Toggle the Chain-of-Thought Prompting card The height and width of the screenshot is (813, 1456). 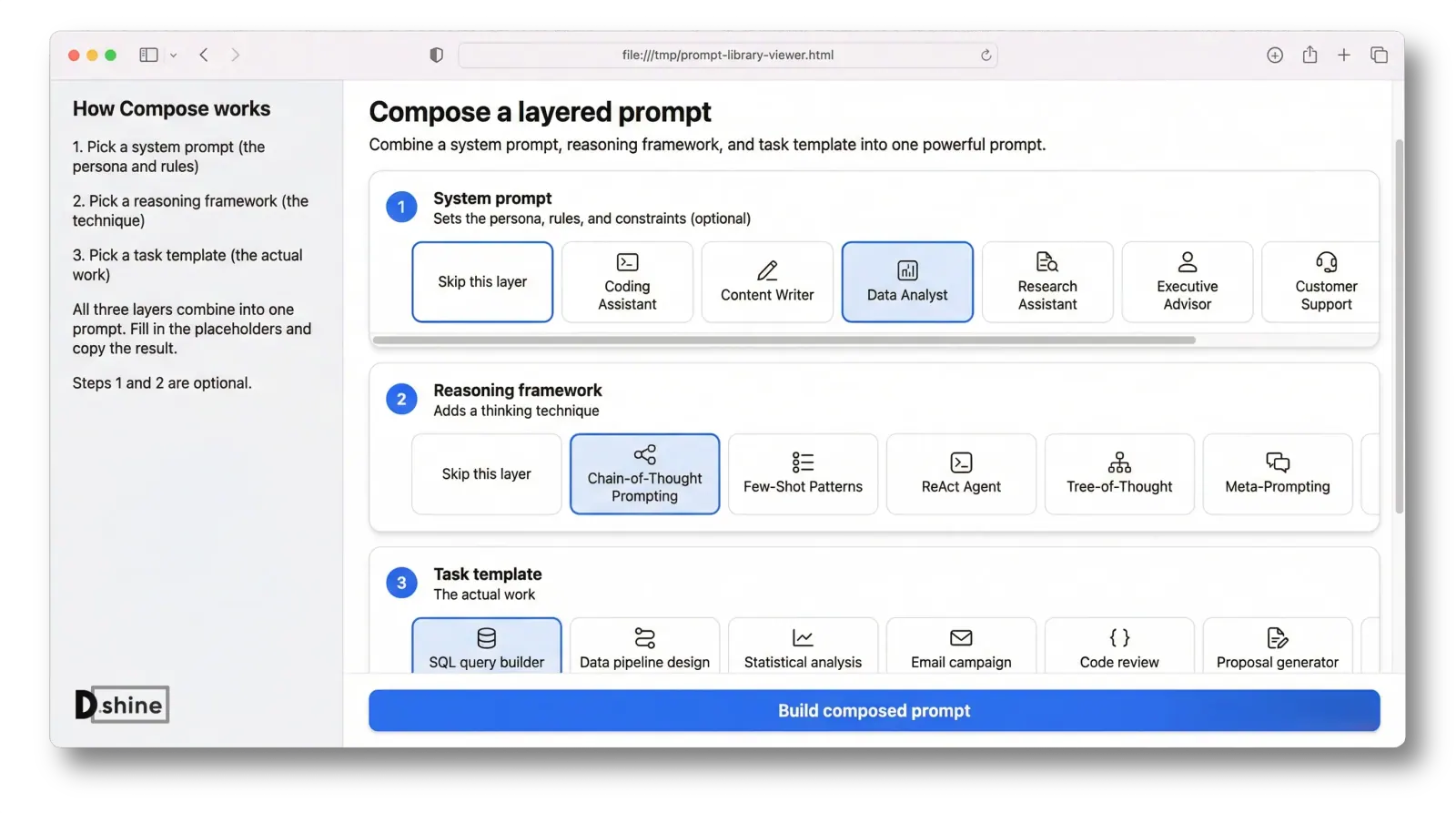pyautogui.click(x=644, y=474)
